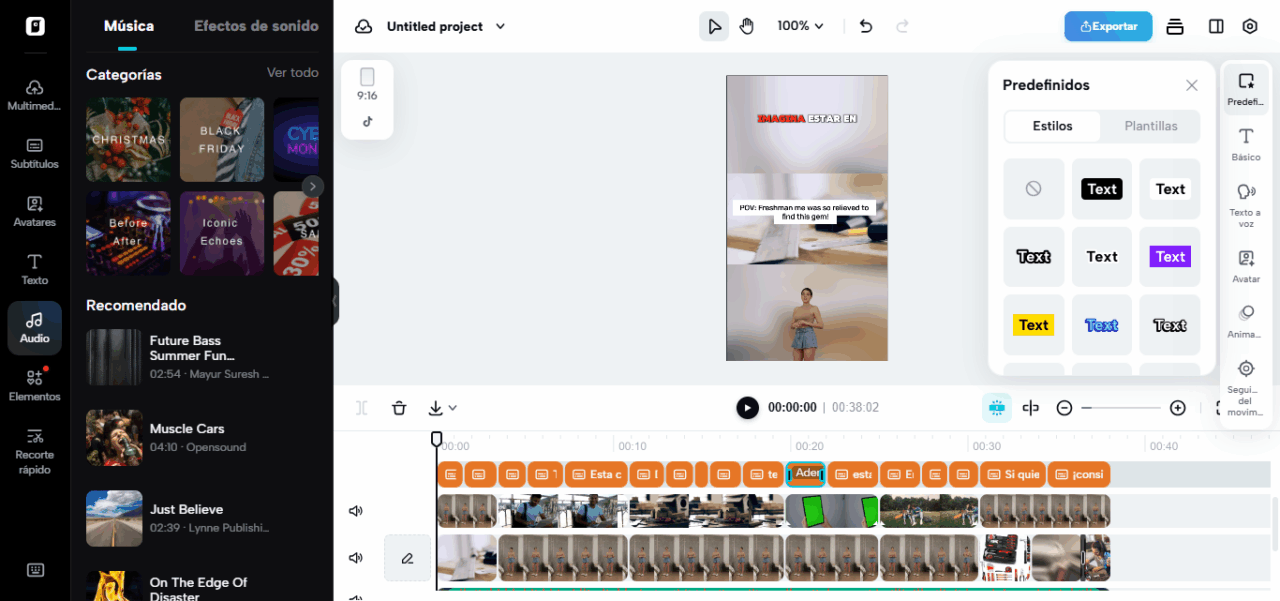Toggle the timeline magnet snapping button
This screenshot has width=1280, height=601.
(996, 408)
